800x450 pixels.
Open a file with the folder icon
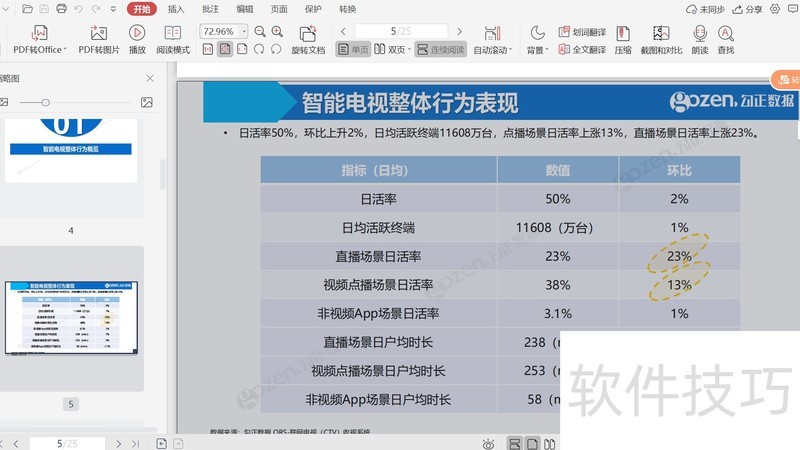(27, 9)
